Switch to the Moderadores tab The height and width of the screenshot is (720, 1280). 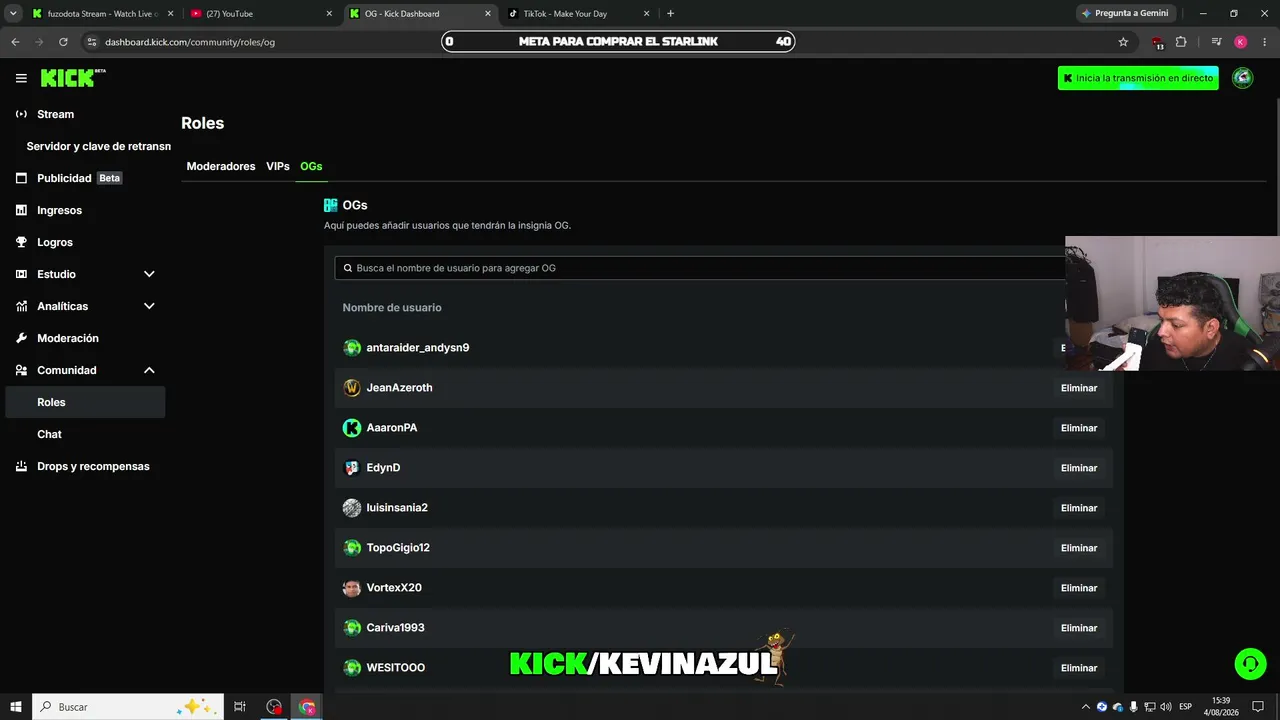click(221, 166)
